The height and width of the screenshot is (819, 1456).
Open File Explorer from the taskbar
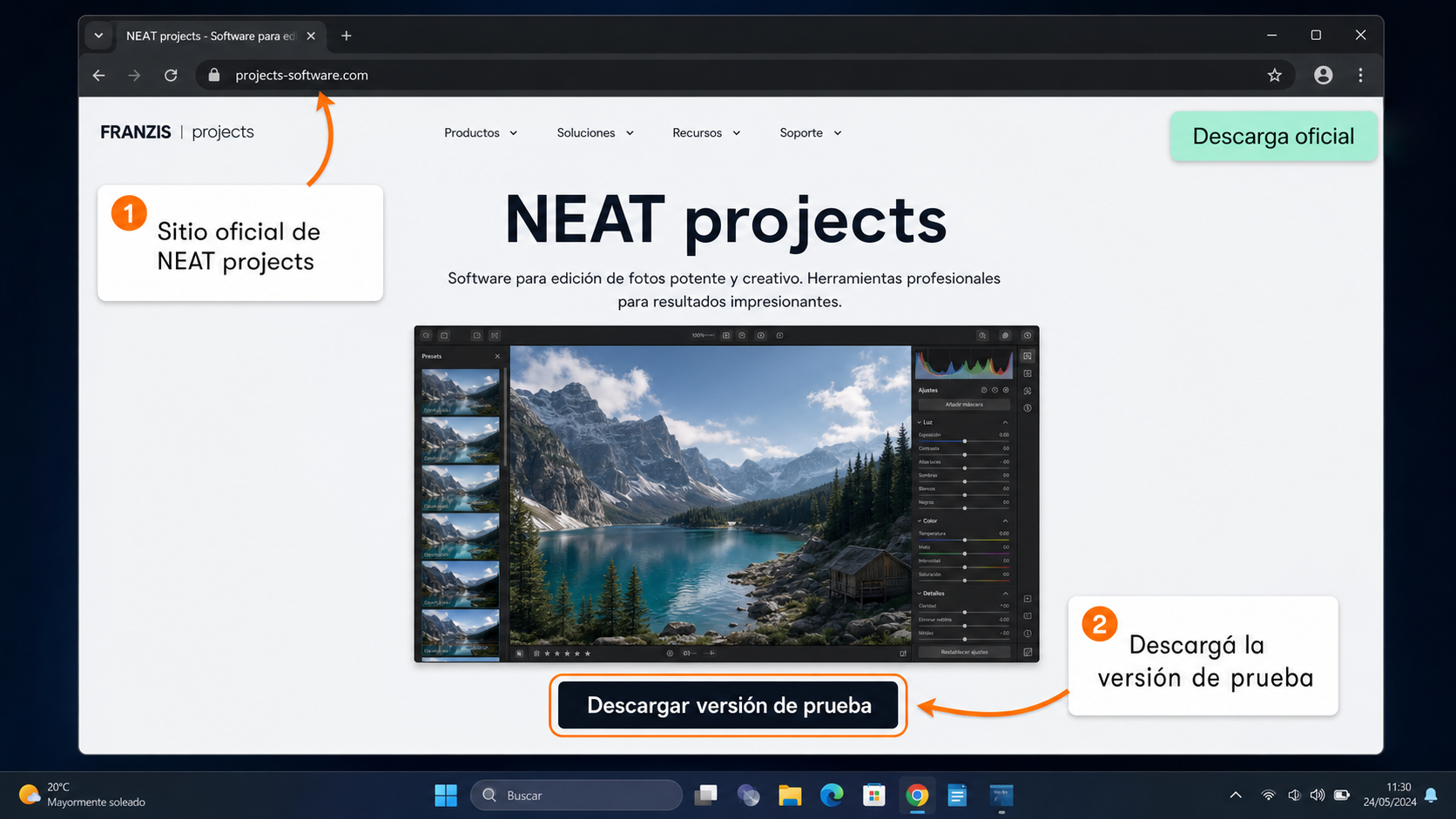[x=790, y=796]
